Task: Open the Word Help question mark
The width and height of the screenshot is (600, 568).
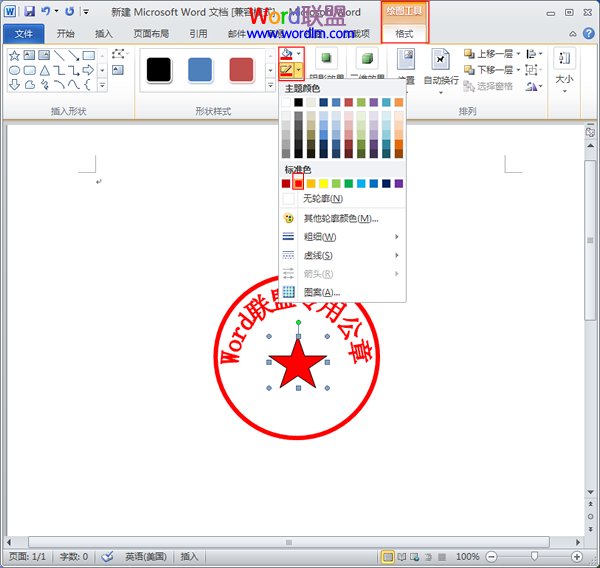Action: 589,34
